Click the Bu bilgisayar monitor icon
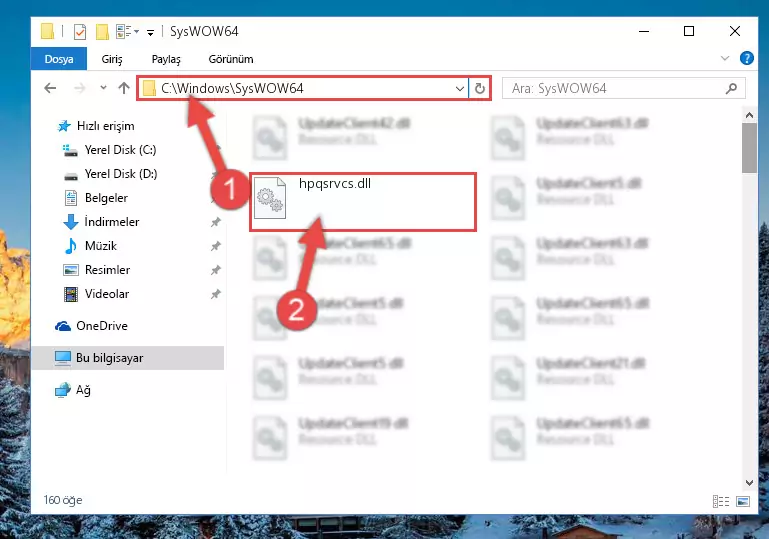Viewport: 769px width, 539px height. pyautogui.click(x=63, y=358)
